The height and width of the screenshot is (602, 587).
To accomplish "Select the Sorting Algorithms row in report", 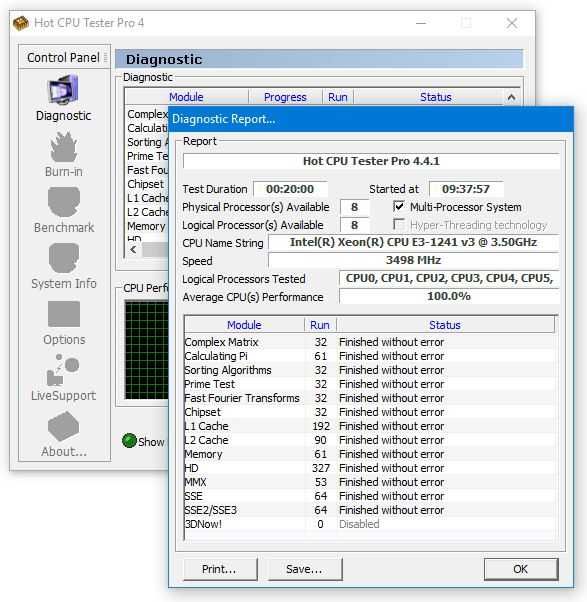I will pyautogui.click(x=370, y=370).
